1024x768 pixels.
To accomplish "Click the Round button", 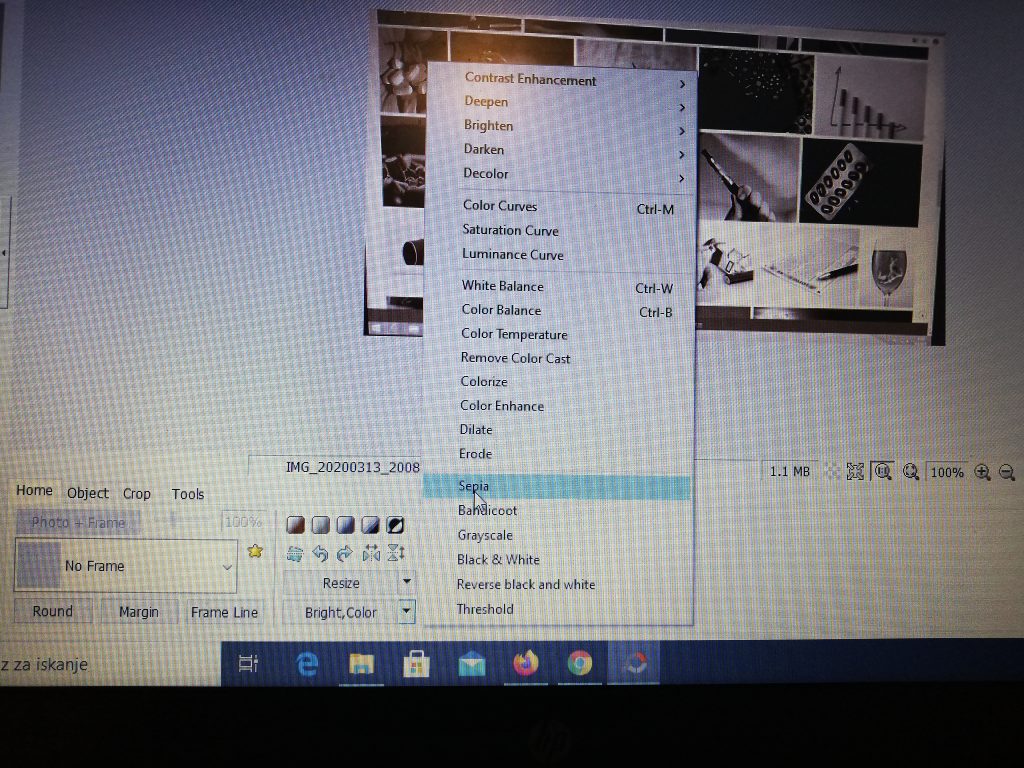I will [x=53, y=611].
